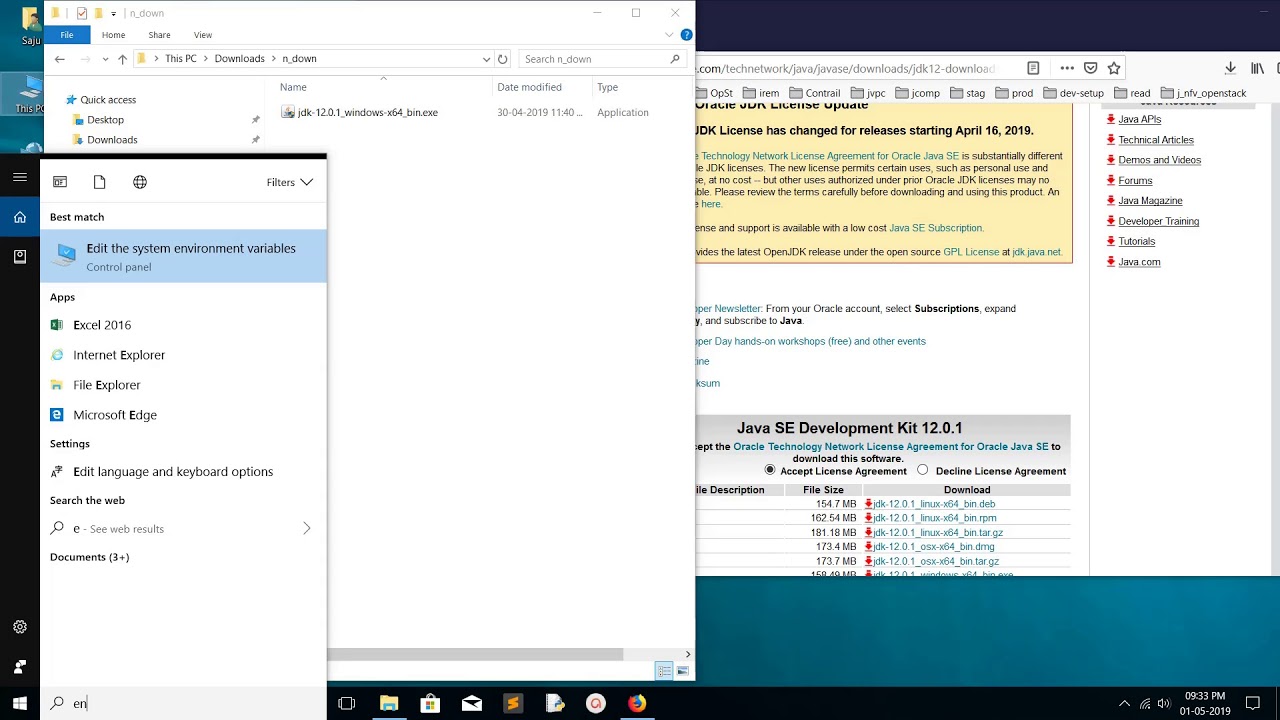Expand the File Explorer ribbon chevron
This screenshot has width=1280, height=720.
(669, 35)
